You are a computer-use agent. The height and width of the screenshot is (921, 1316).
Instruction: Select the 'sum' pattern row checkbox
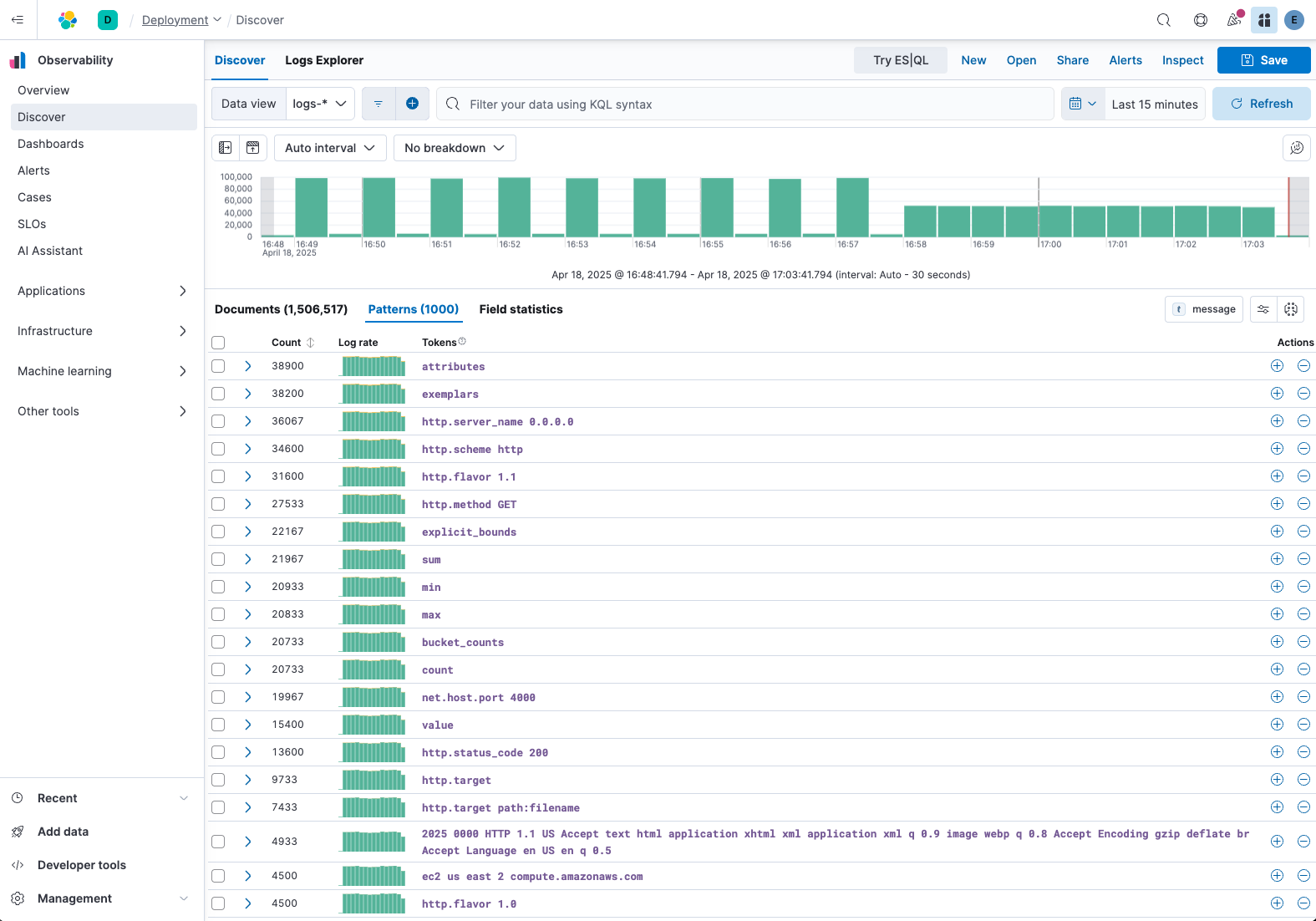pyautogui.click(x=218, y=559)
